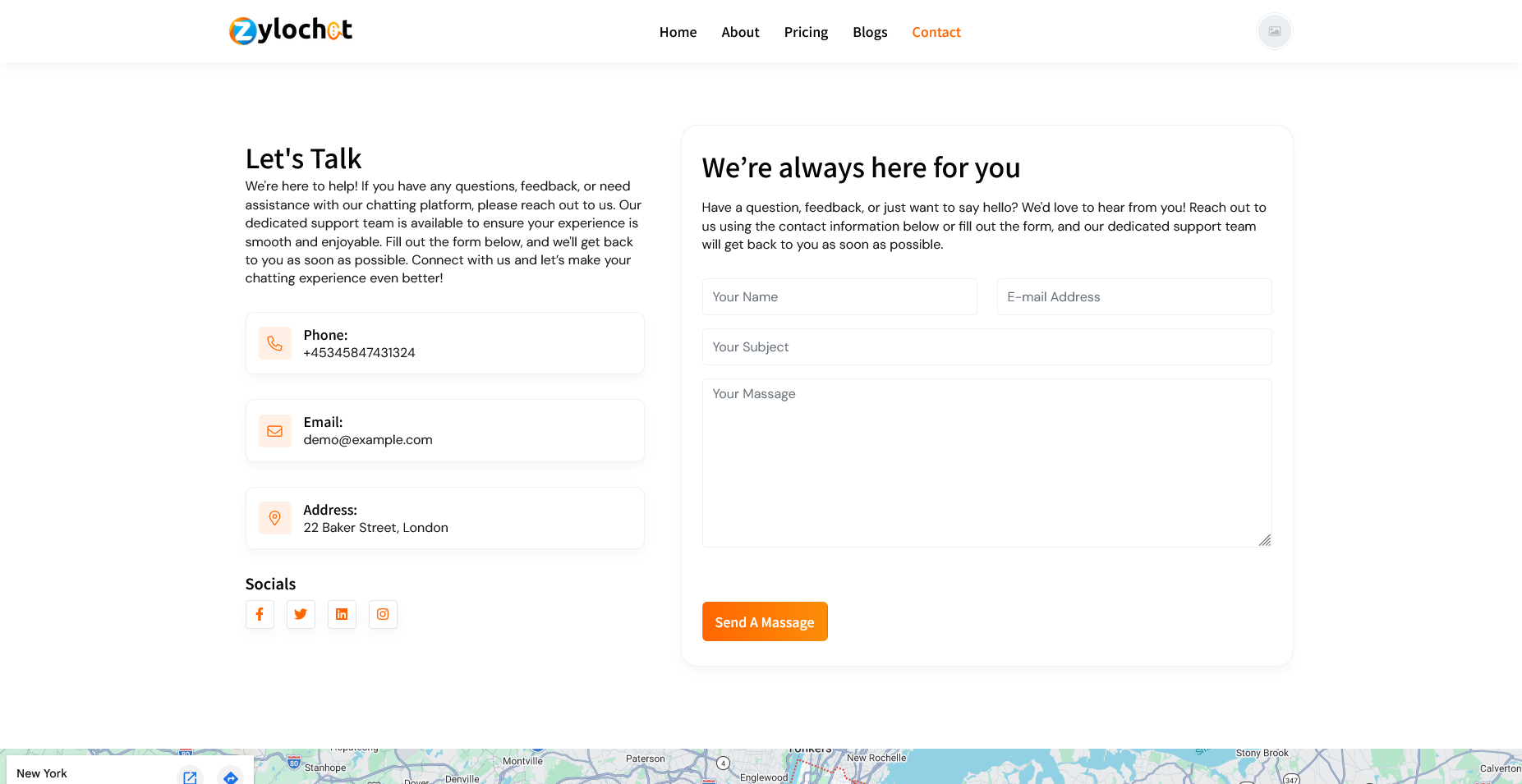
Task: Click email demo@example.com
Action: point(368,440)
